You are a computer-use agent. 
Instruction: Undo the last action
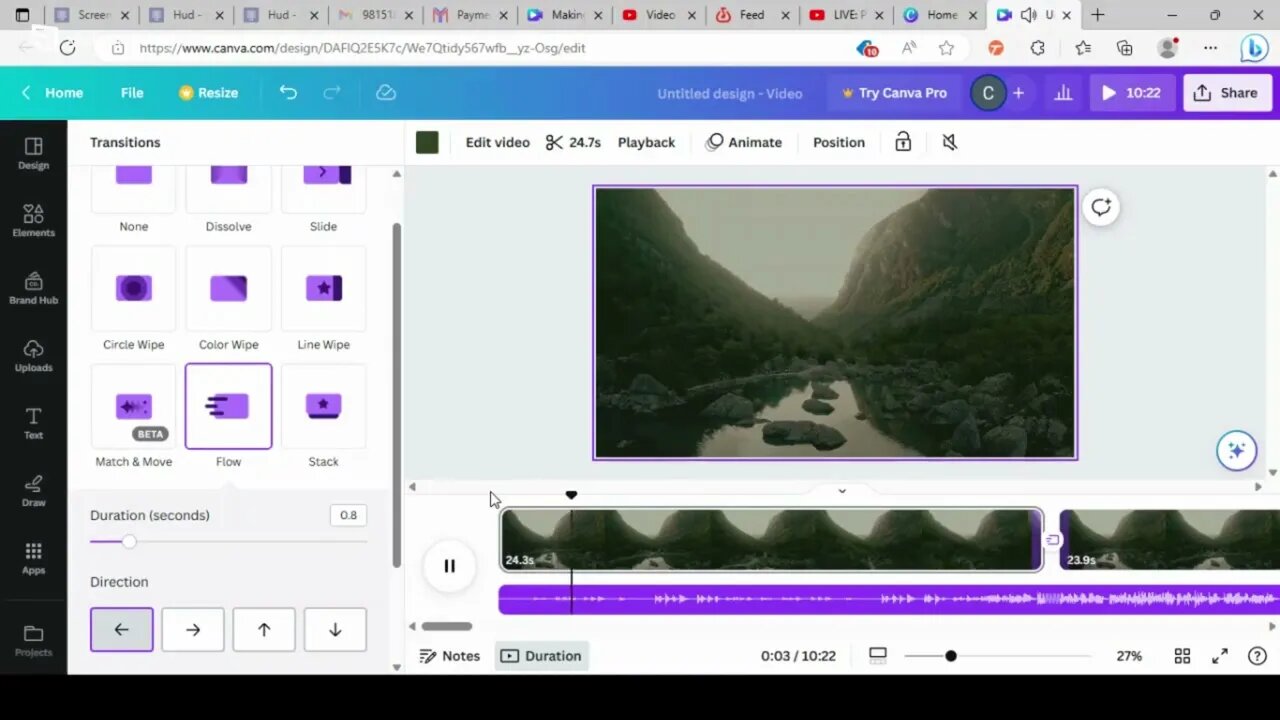[288, 92]
